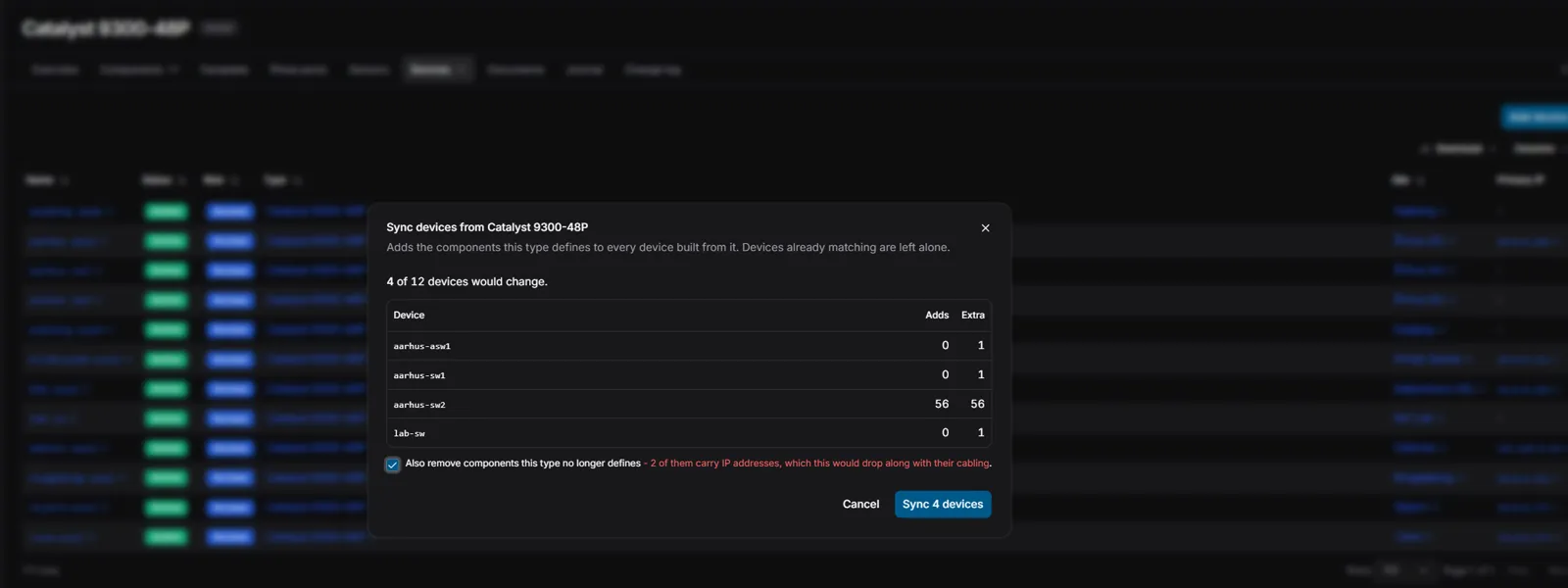The image size is (1568, 588).
Task: Click the Cancel button
Action: coord(860,504)
